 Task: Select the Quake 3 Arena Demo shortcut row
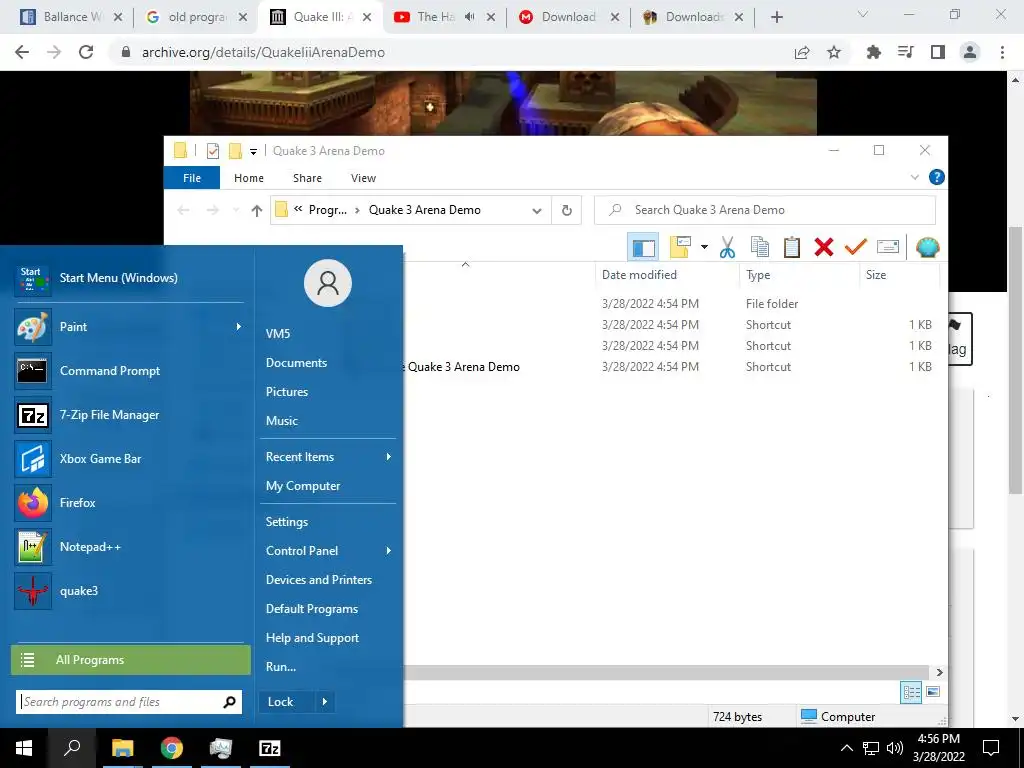coord(673,367)
